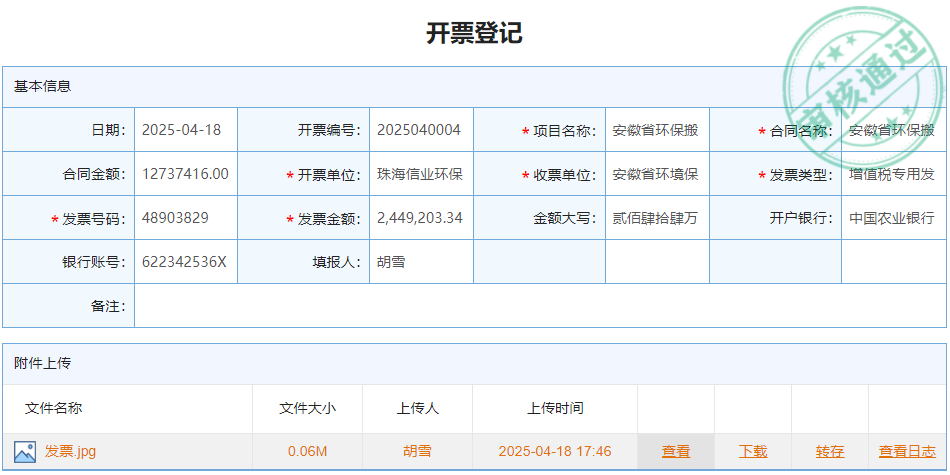The height and width of the screenshot is (475, 950).
Task: Click the 合同名称 value field
Action: (x=891, y=130)
